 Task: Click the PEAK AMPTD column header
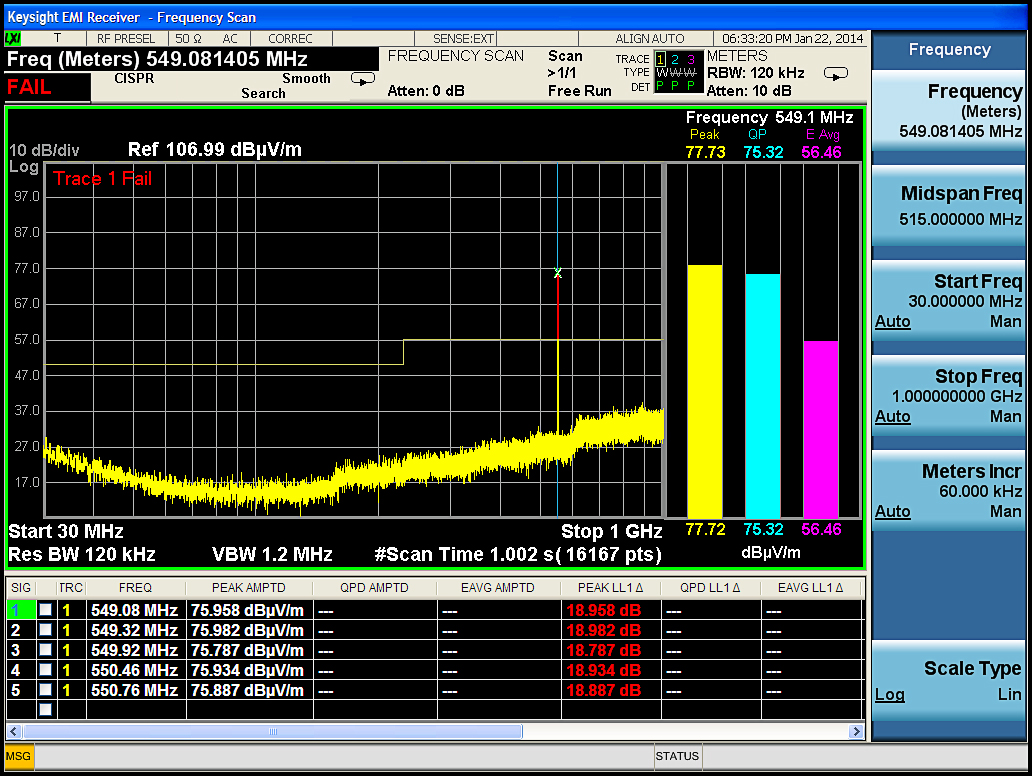[x=248, y=588]
